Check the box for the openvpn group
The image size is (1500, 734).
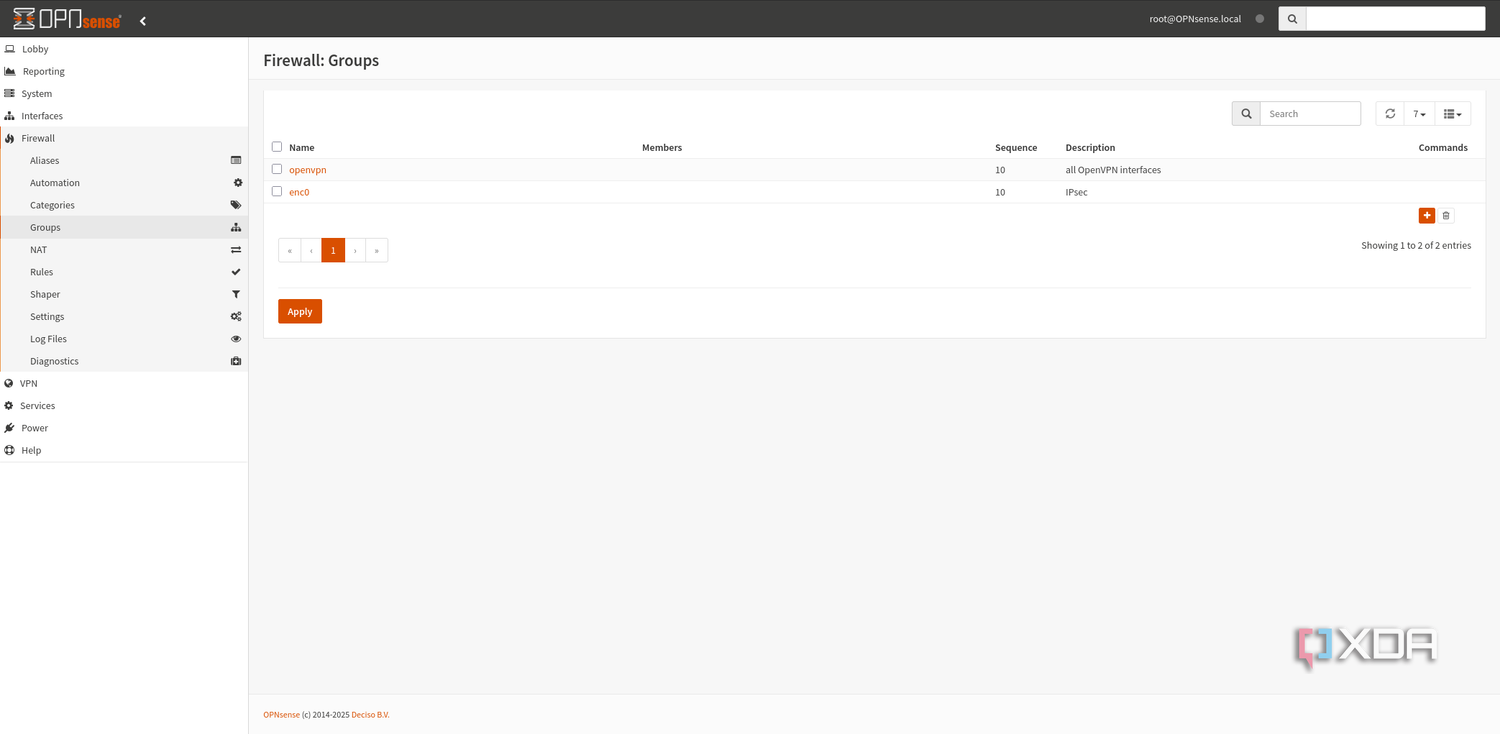tap(277, 169)
